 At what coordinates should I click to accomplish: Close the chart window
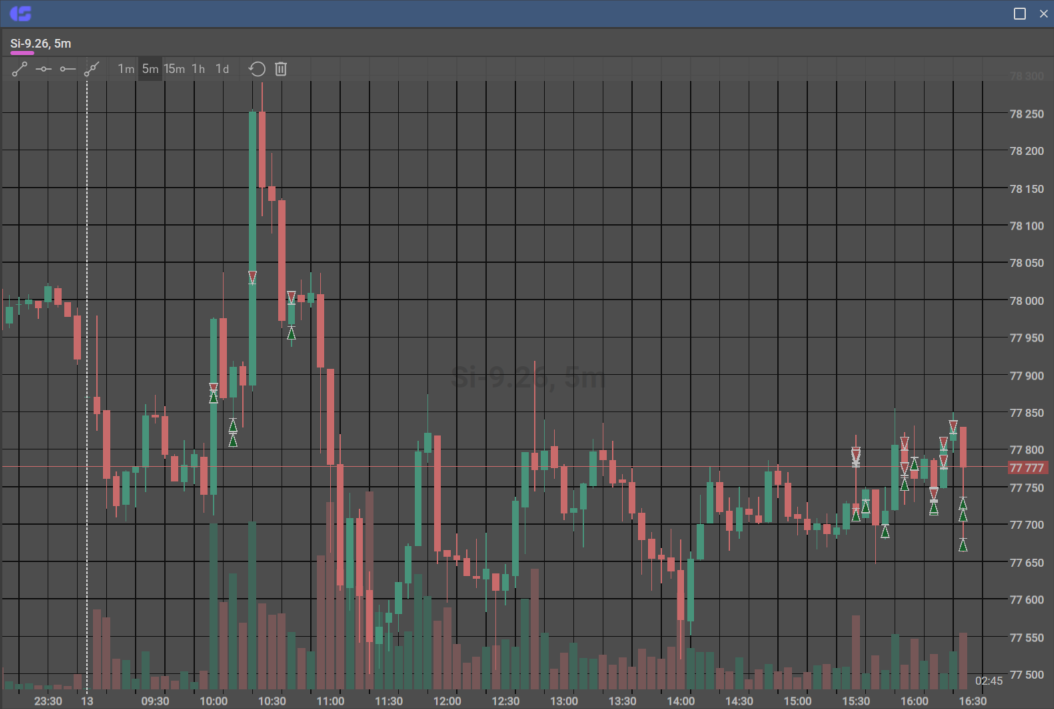click(1043, 13)
